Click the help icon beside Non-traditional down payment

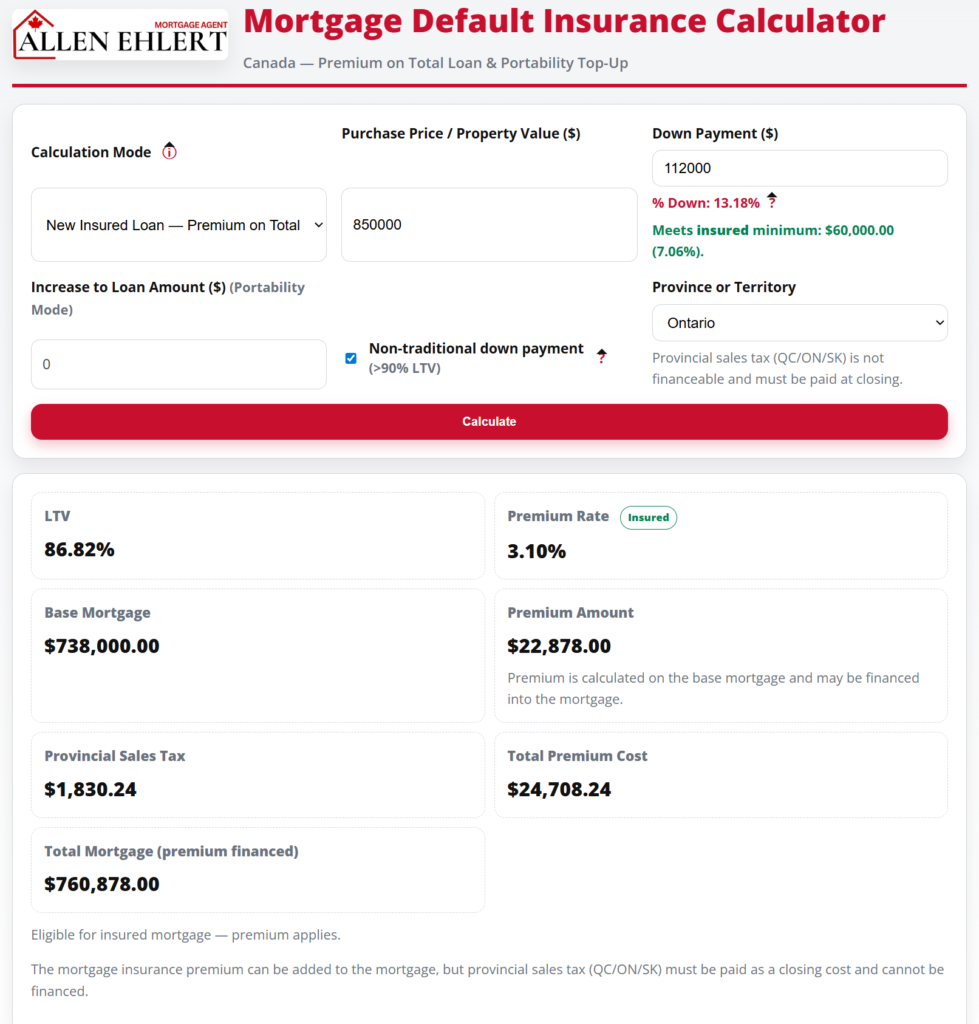tap(601, 356)
